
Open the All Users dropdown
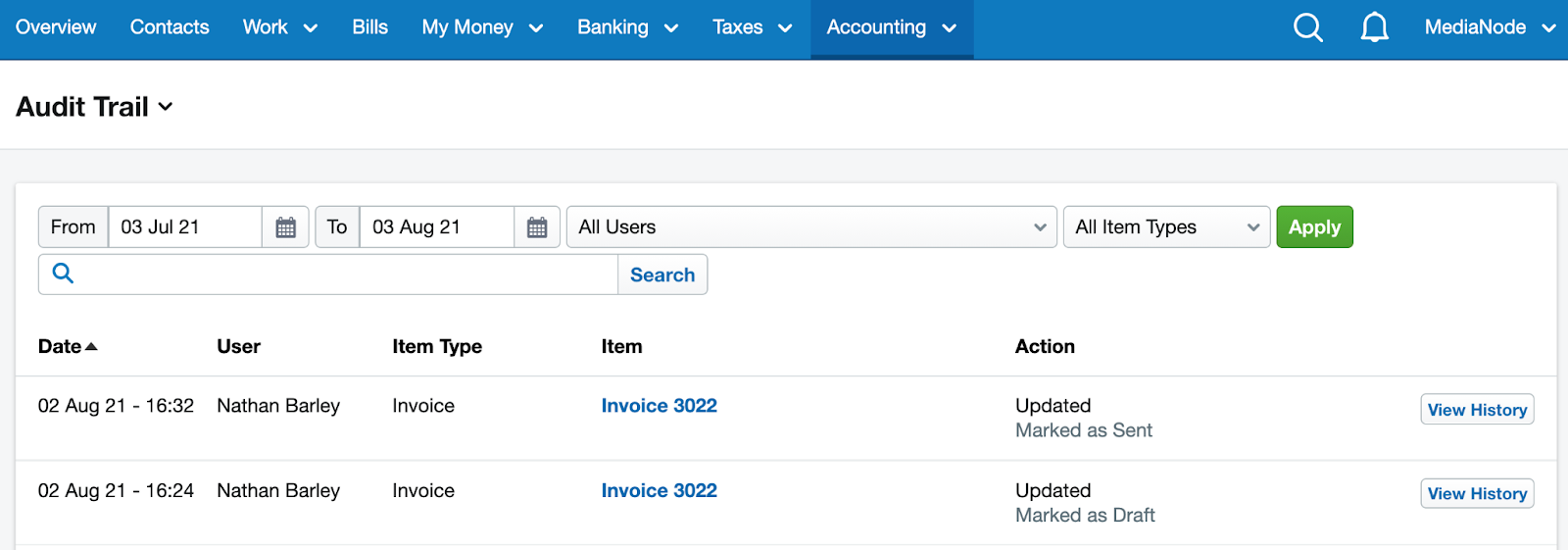[811, 227]
